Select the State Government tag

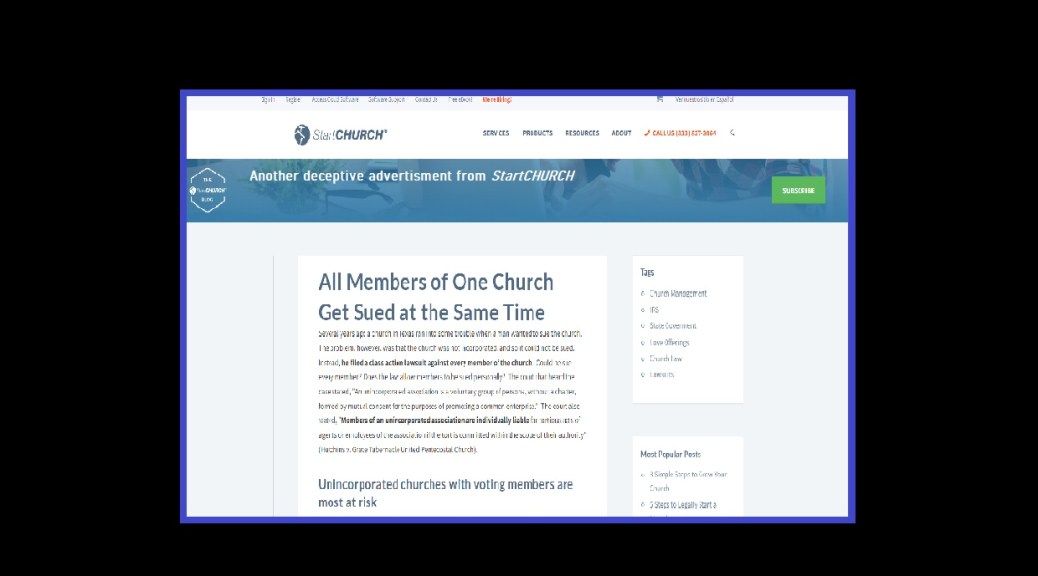(672, 326)
